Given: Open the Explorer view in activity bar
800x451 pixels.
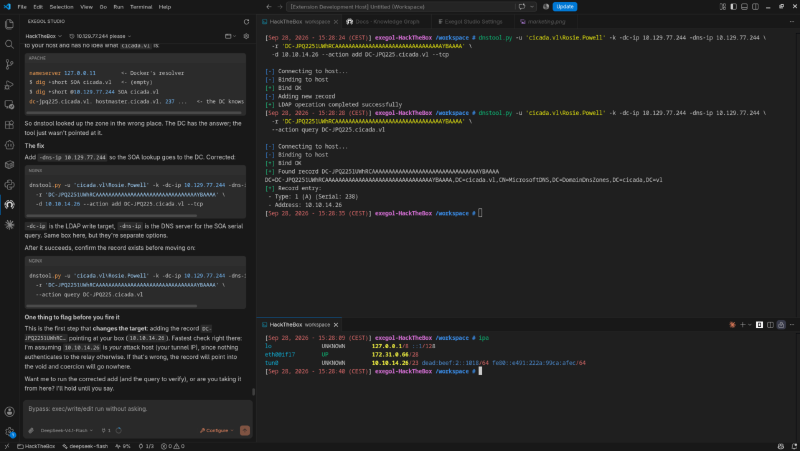Looking at the screenshot, I should (9, 24).
